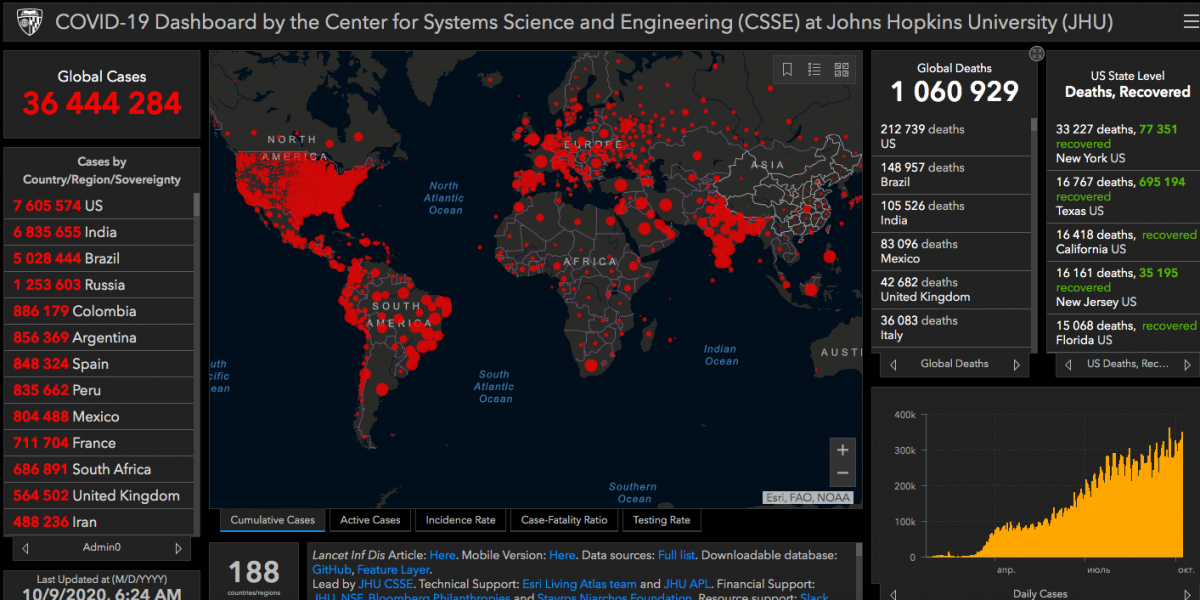Screen dimensions: 1200x600
Task: Click left arrow beside Global Deaths label
Action: 893,364
